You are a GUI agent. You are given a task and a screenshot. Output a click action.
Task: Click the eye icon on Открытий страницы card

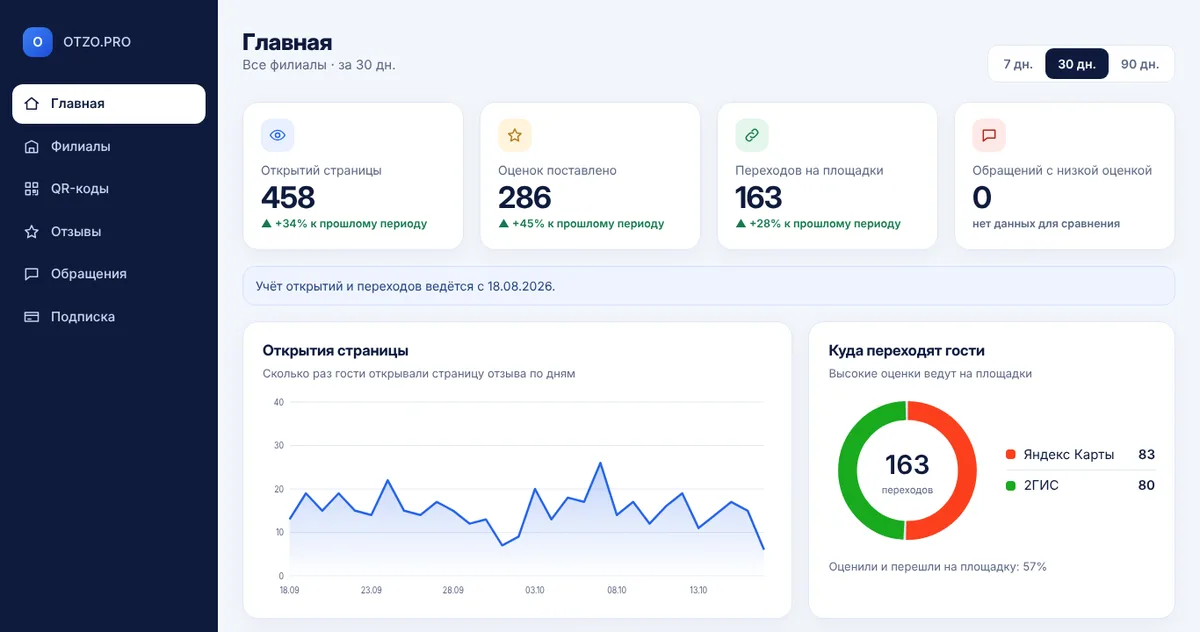coord(278,135)
